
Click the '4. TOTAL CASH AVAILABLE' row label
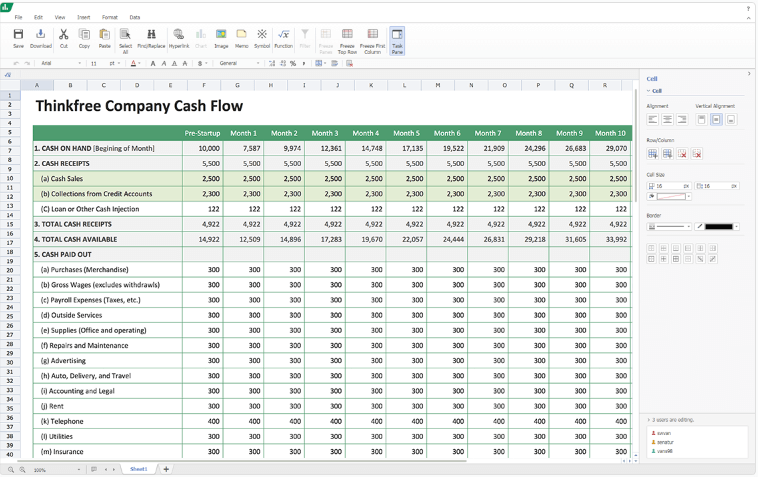pos(75,239)
